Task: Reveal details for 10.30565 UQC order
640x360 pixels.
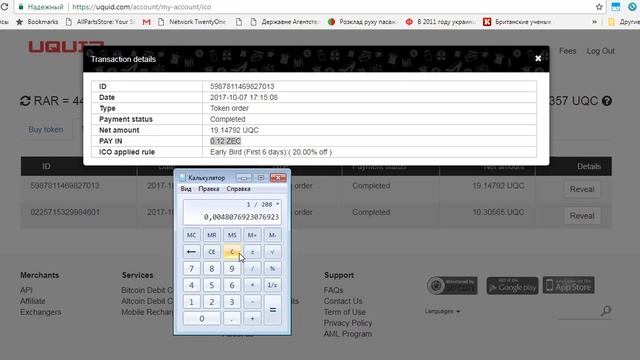Action: (582, 216)
